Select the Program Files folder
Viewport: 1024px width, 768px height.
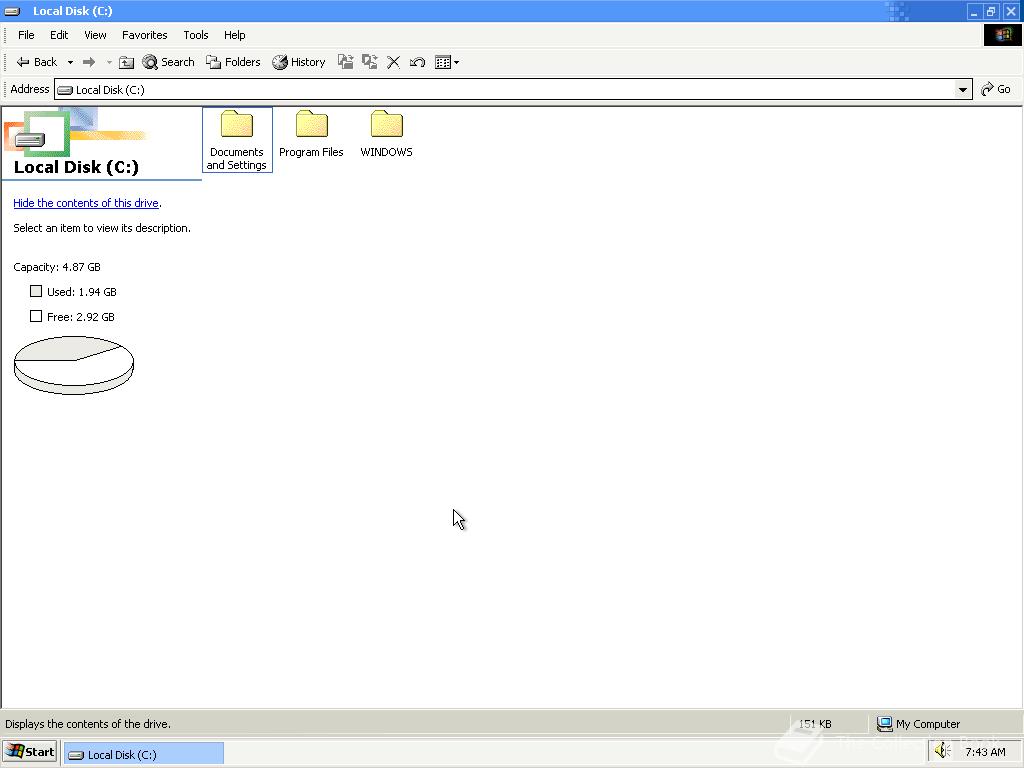311,134
